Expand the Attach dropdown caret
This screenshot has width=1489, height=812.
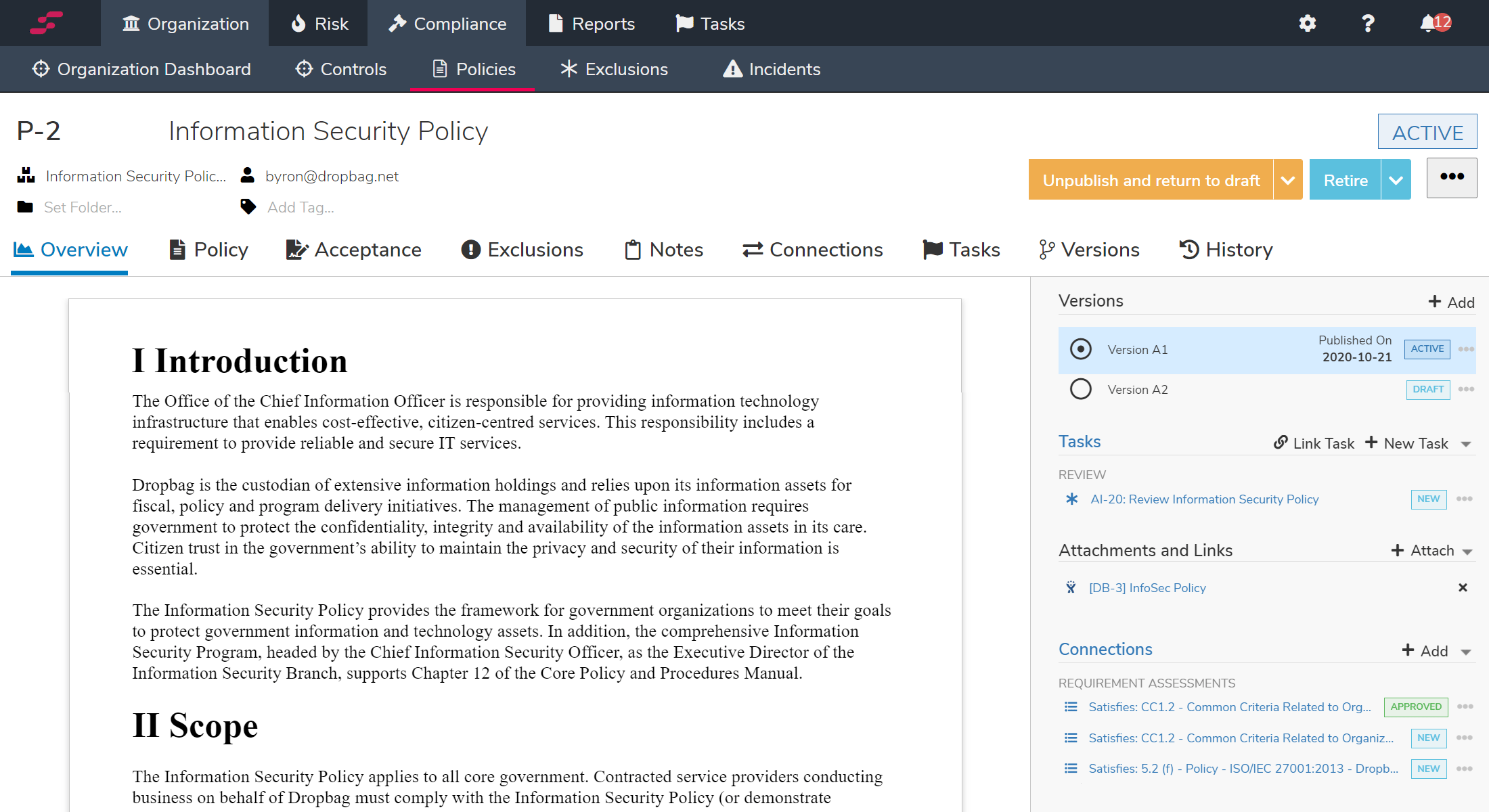click(1467, 551)
